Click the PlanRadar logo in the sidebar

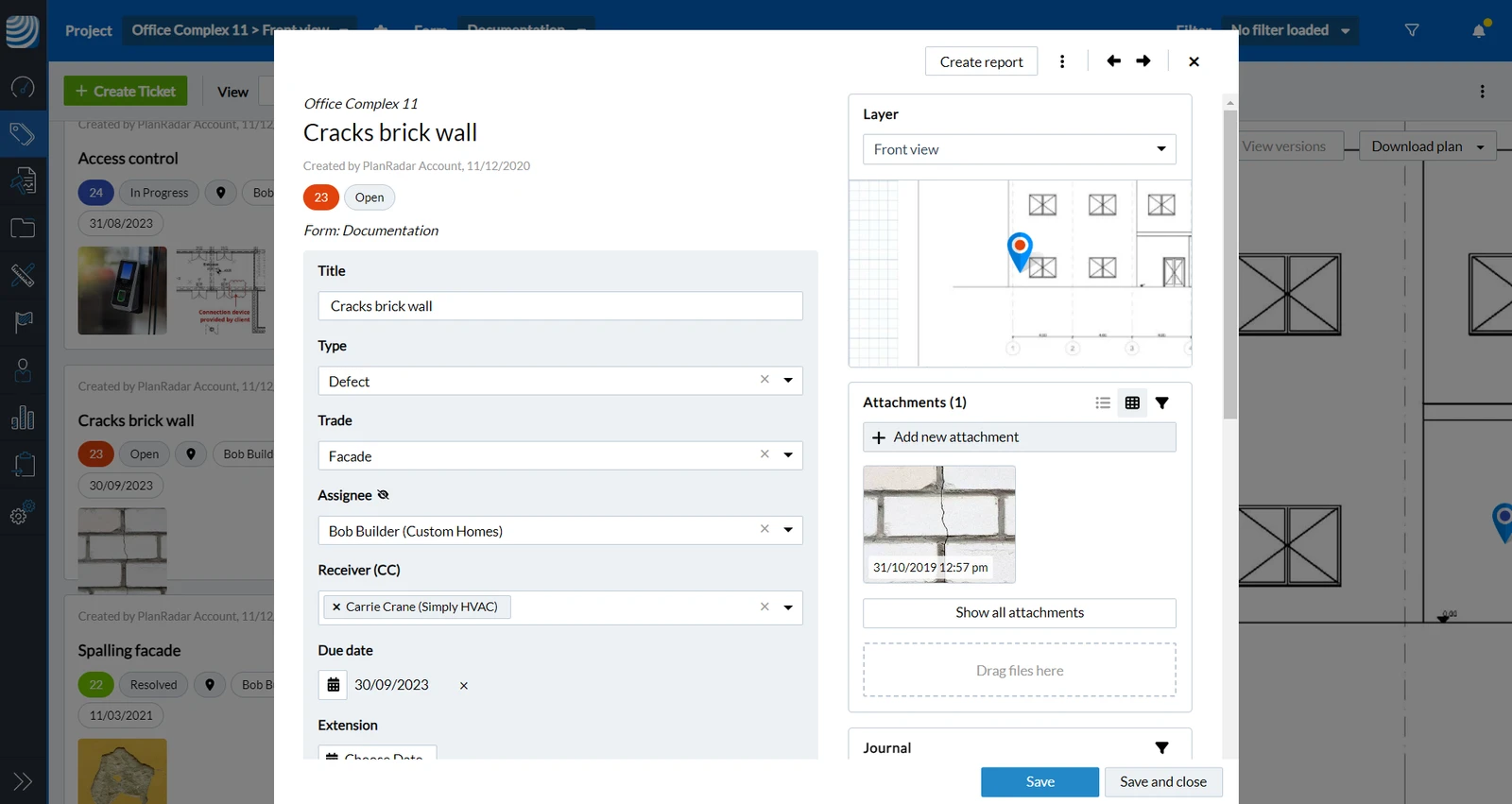23,30
